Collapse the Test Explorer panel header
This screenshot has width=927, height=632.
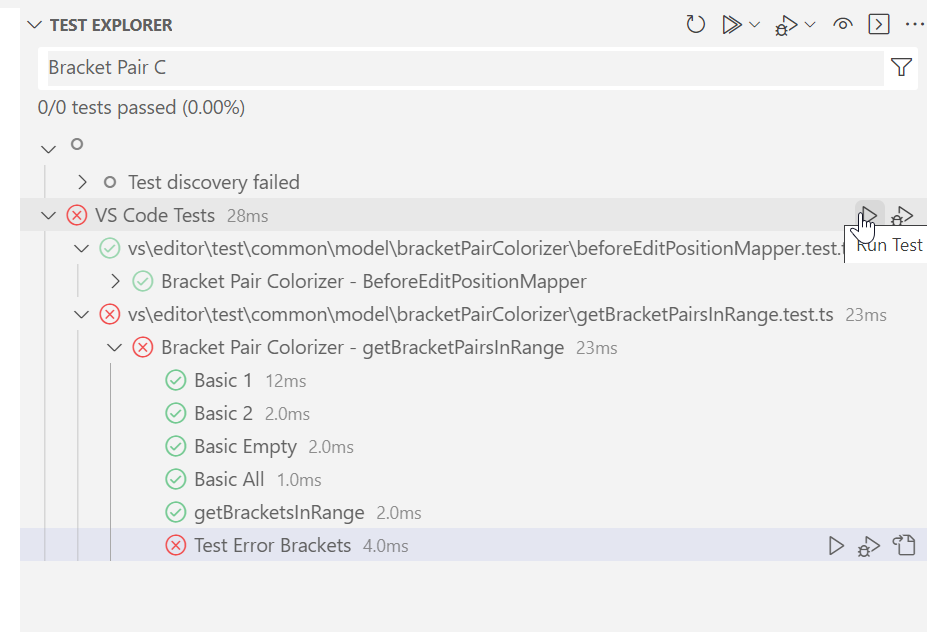[35, 24]
